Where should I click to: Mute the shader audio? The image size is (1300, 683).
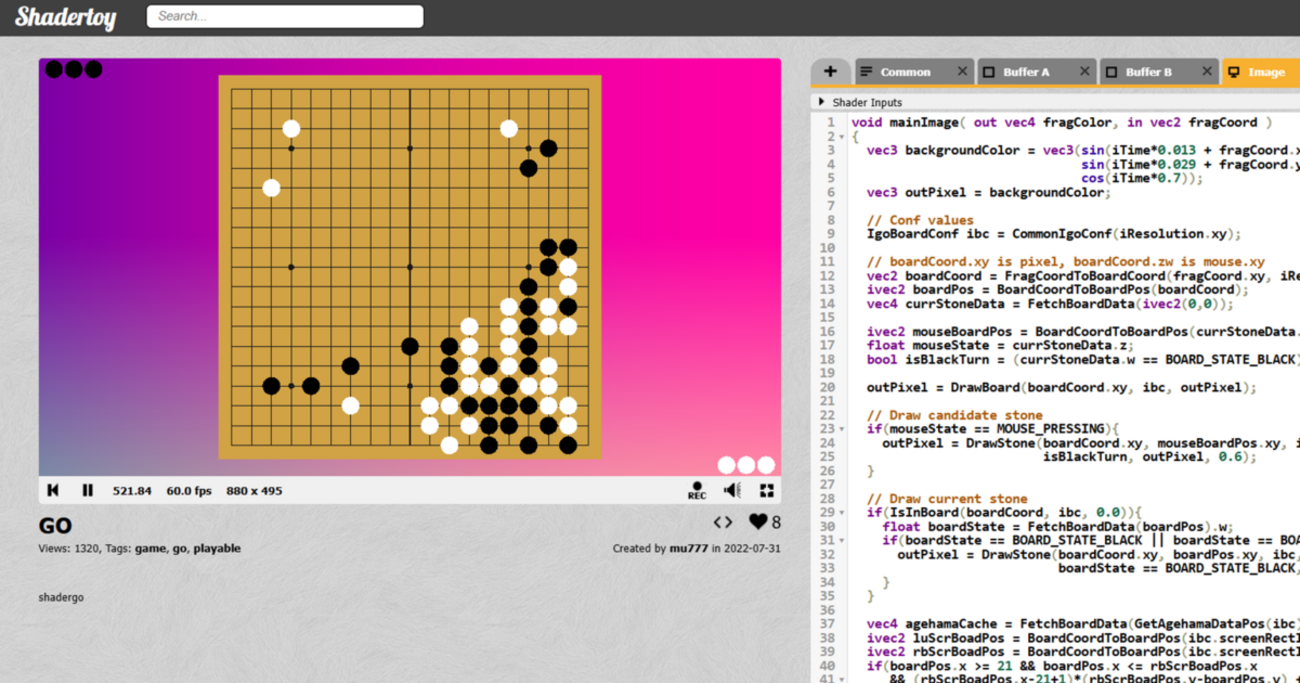click(732, 490)
